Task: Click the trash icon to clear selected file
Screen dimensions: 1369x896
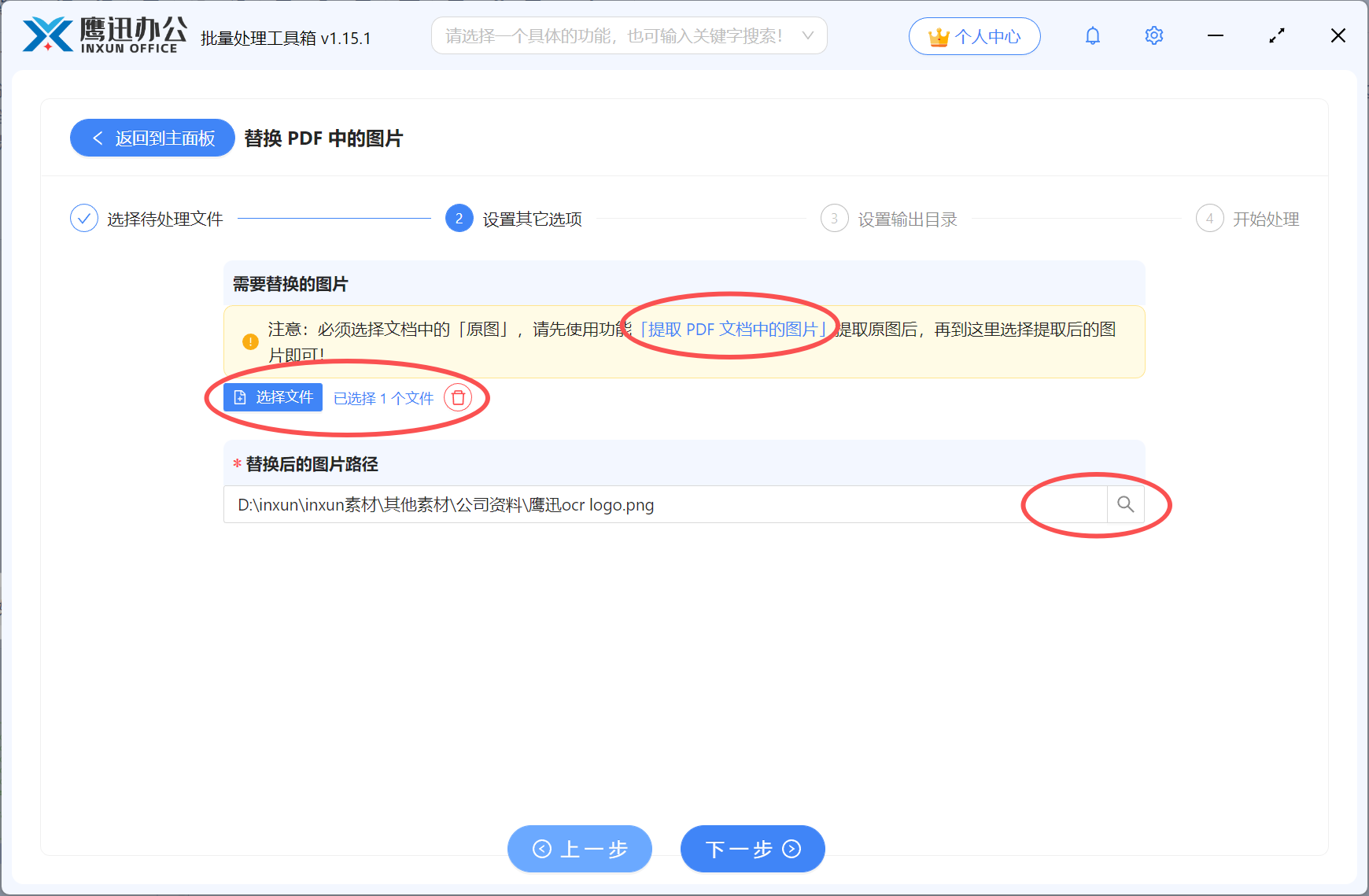Action: tap(459, 398)
